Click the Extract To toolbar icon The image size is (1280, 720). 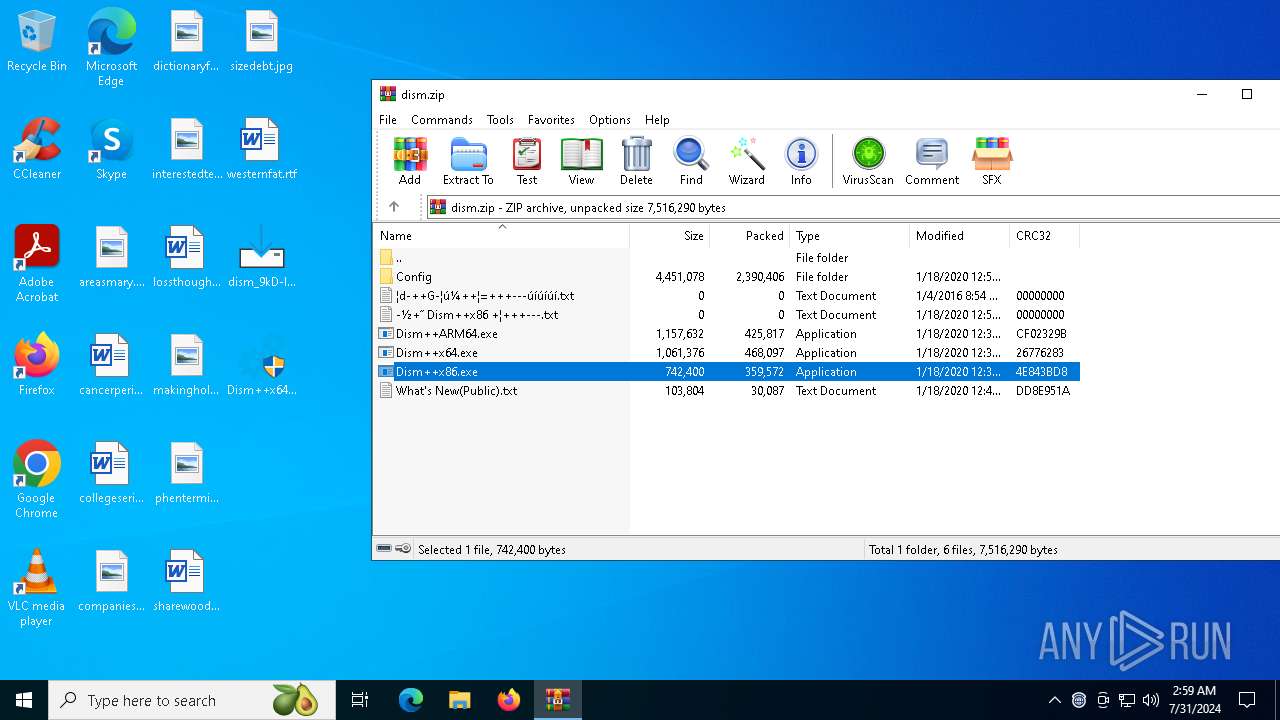[468, 161]
